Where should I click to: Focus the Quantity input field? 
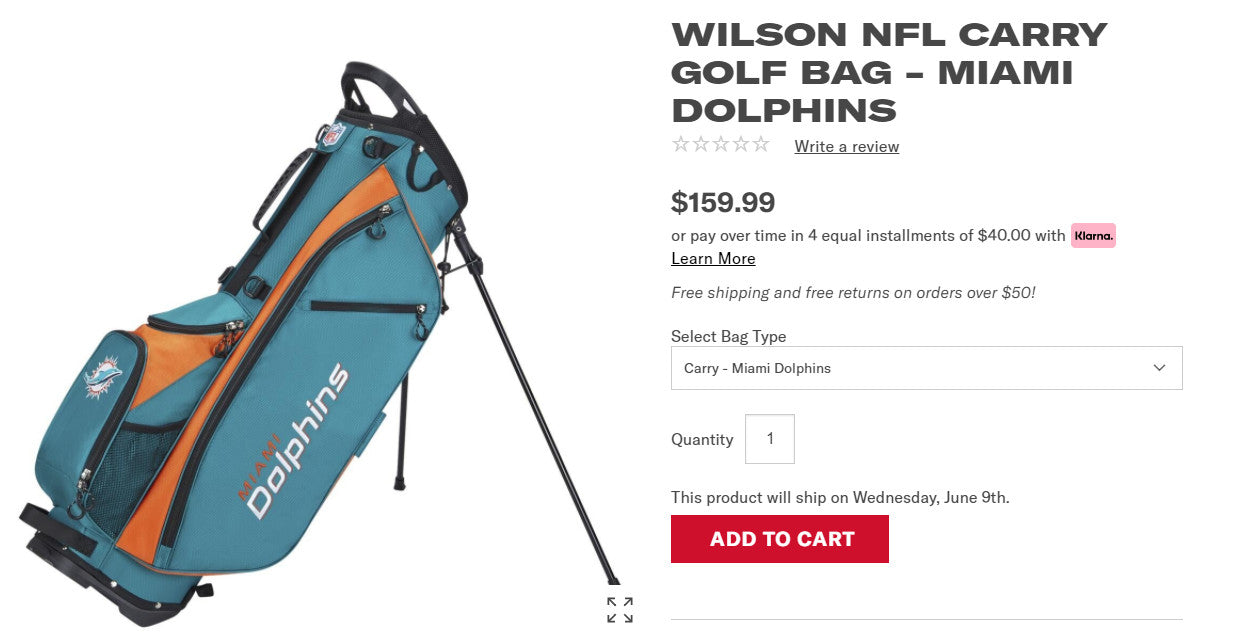pyautogui.click(x=770, y=439)
